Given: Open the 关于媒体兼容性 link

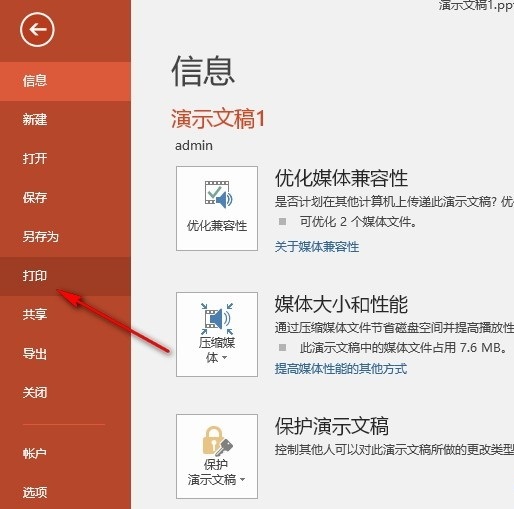Looking at the screenshot, I should [x=317, y=247].
